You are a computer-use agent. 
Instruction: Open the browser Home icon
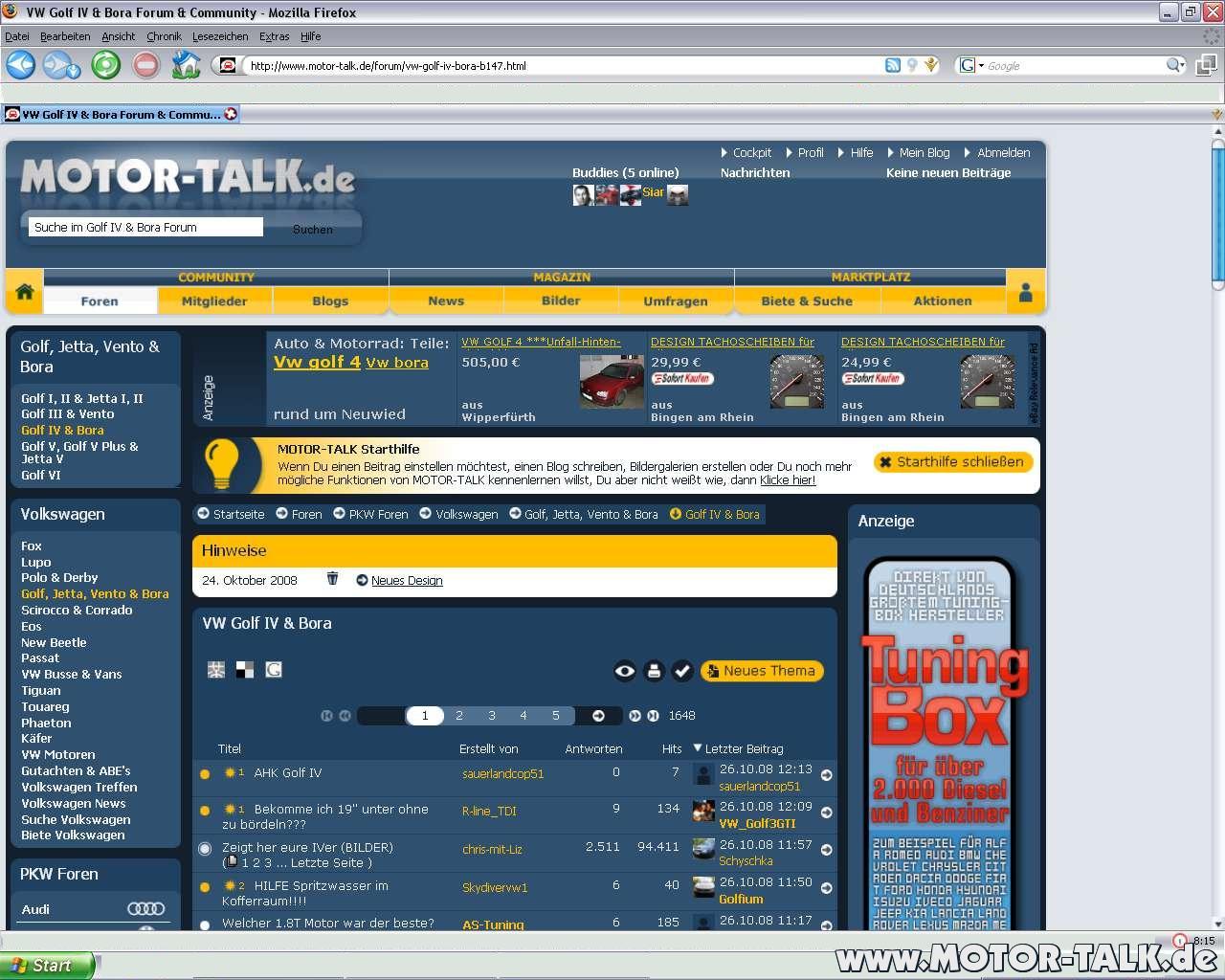click(186, 65)
